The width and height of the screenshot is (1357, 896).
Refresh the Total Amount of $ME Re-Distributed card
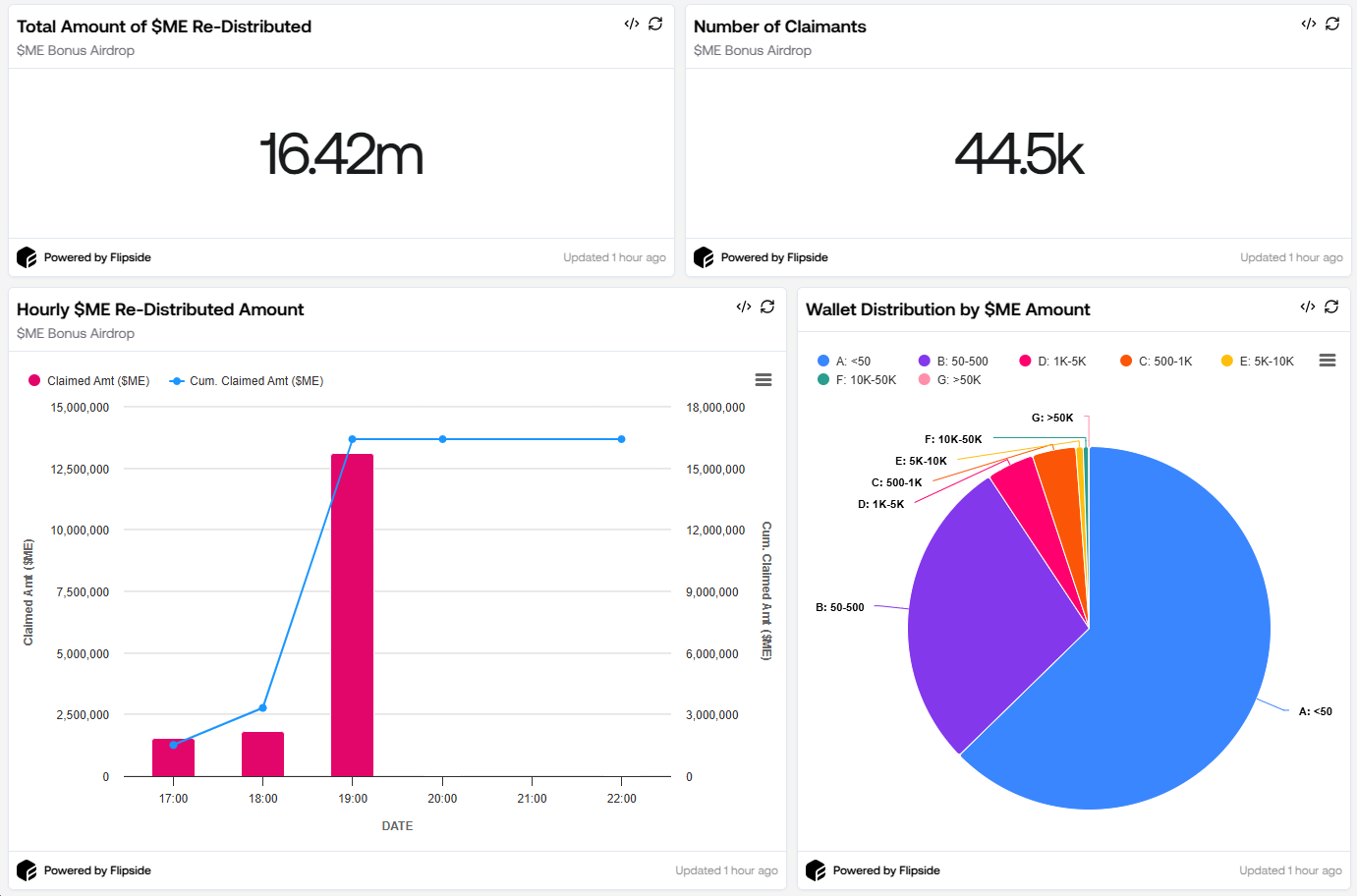coord(655,24)
